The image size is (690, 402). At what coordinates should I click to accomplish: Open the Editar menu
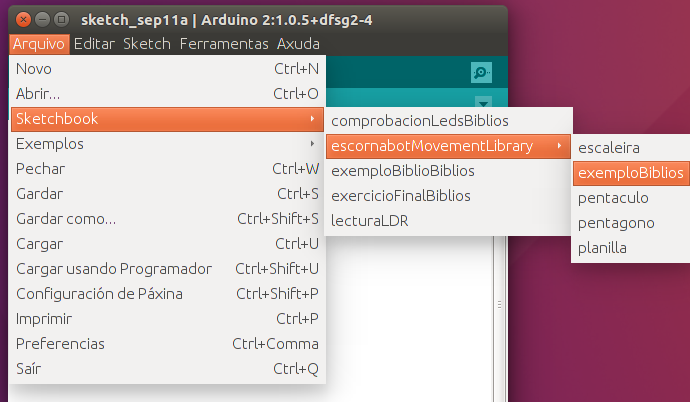pos(94,44)
